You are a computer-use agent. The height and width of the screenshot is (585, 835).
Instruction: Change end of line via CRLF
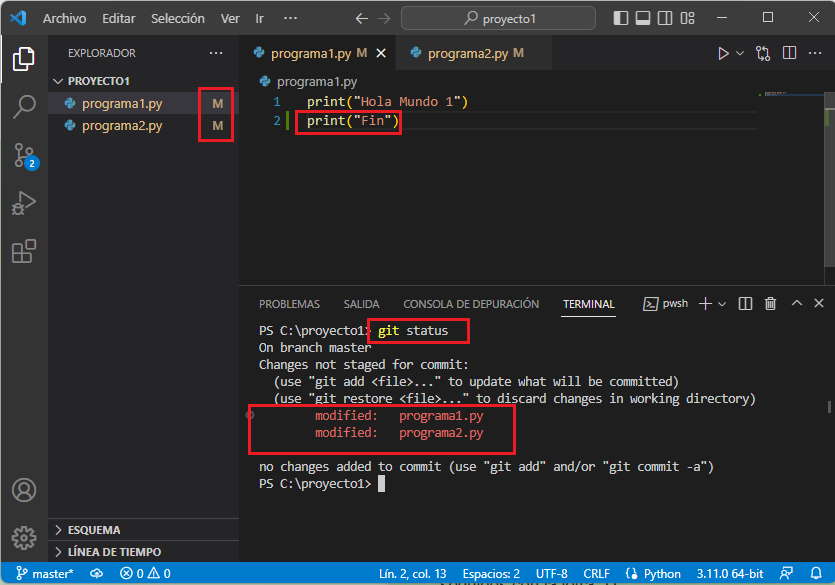pos(596,574)
